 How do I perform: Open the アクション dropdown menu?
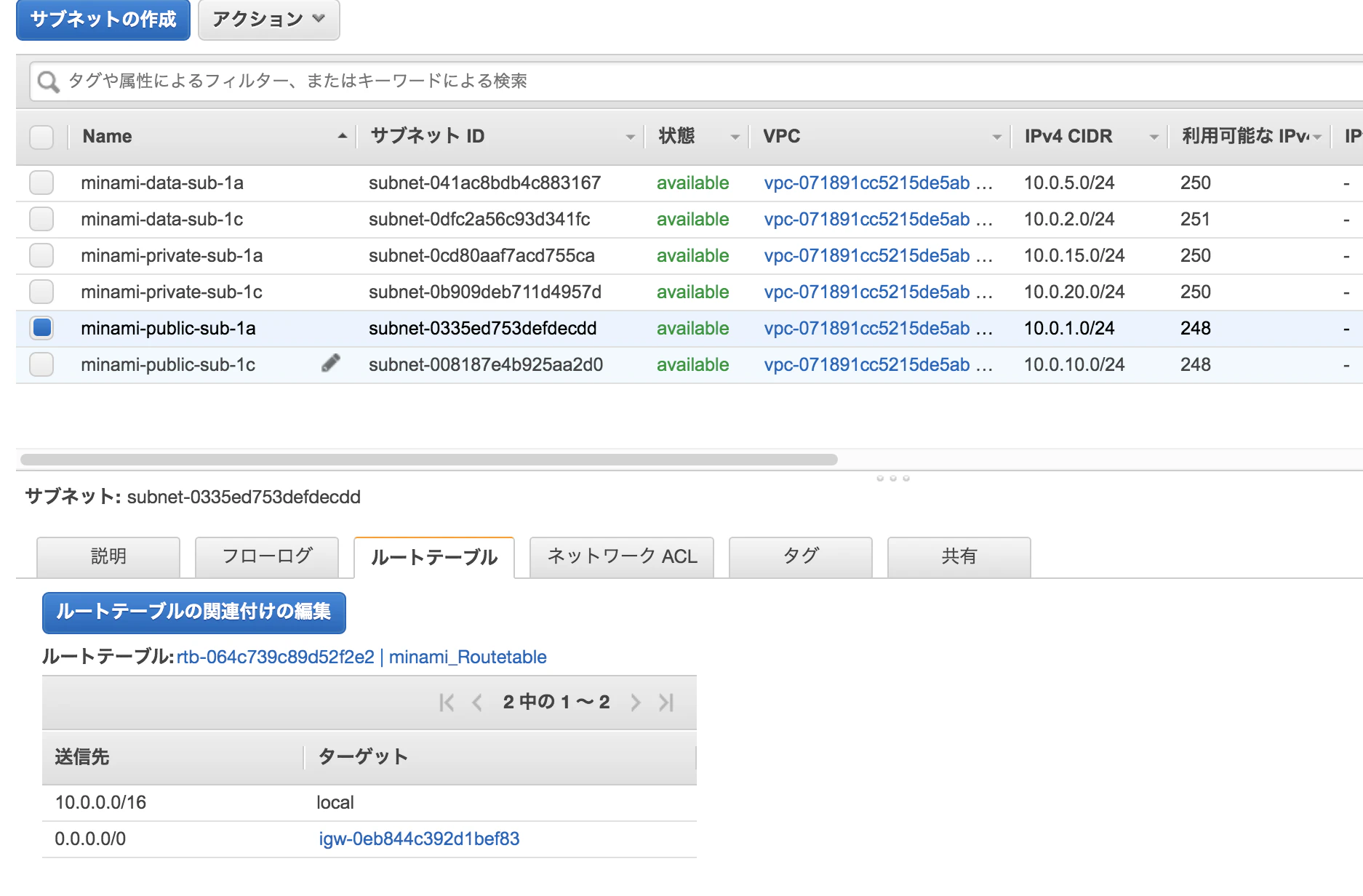[269, 19]
